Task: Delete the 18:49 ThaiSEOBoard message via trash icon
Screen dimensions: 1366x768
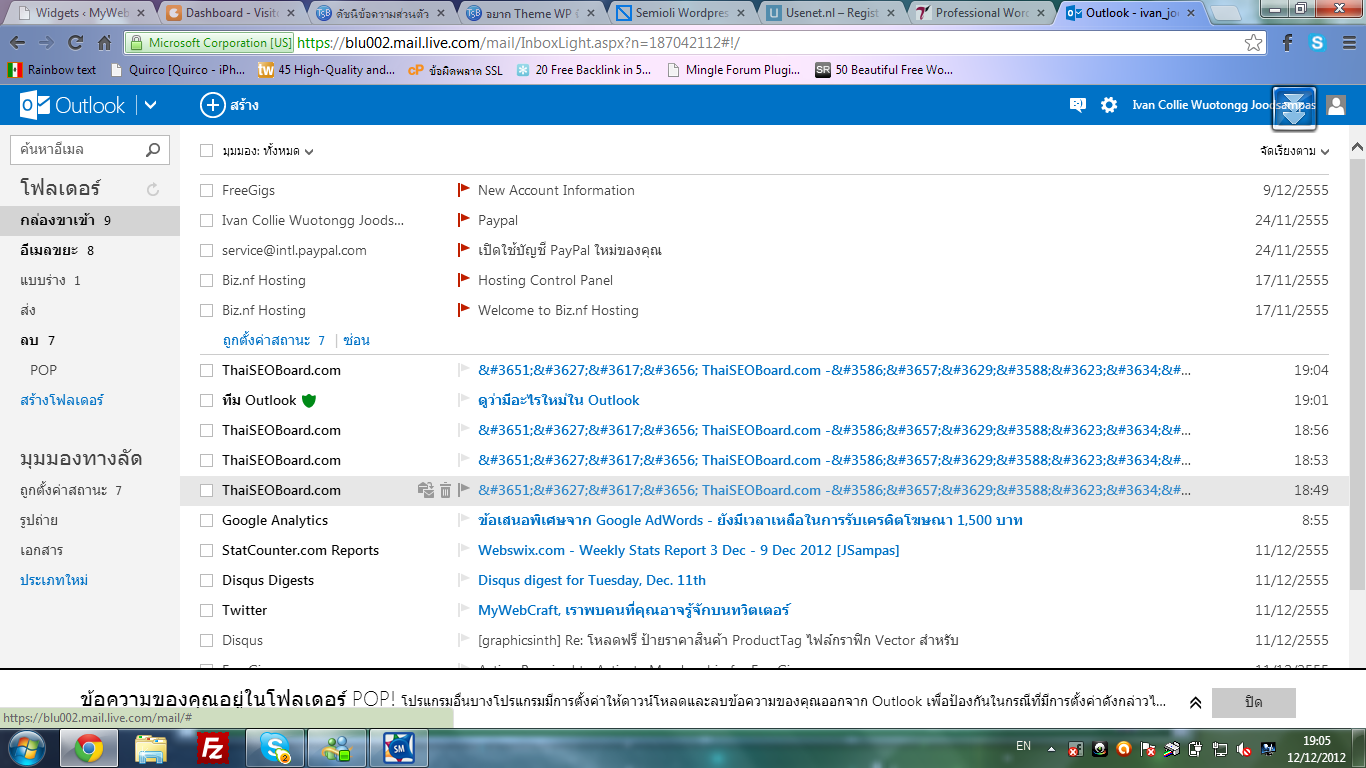Action: pyautogui.click(x=446, y=490)
